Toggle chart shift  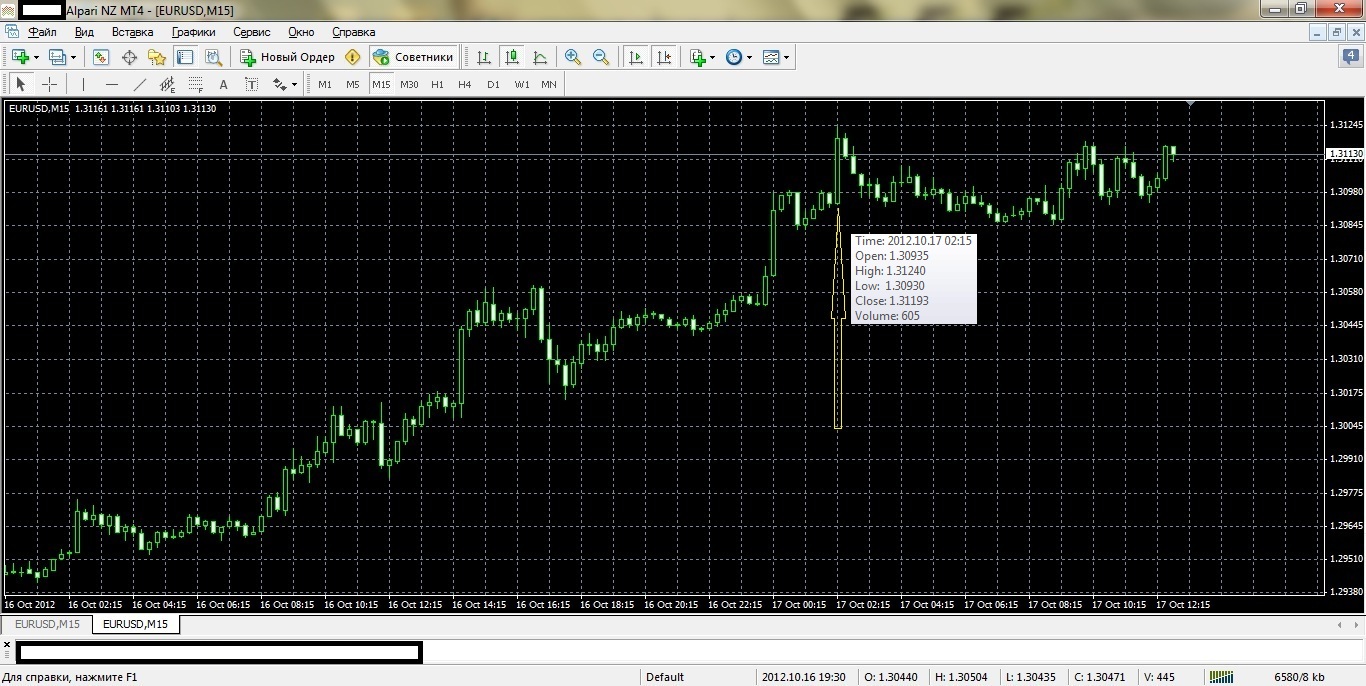pos(663,57)
